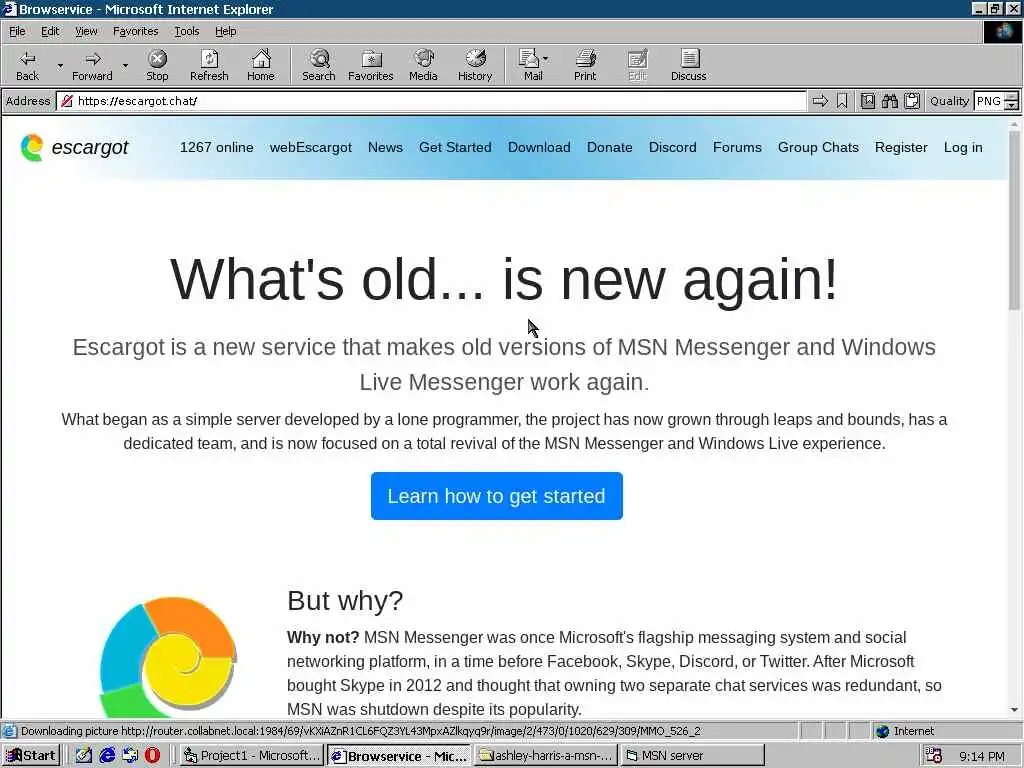
Task: Open the File menu
Action: click(17, 31)
